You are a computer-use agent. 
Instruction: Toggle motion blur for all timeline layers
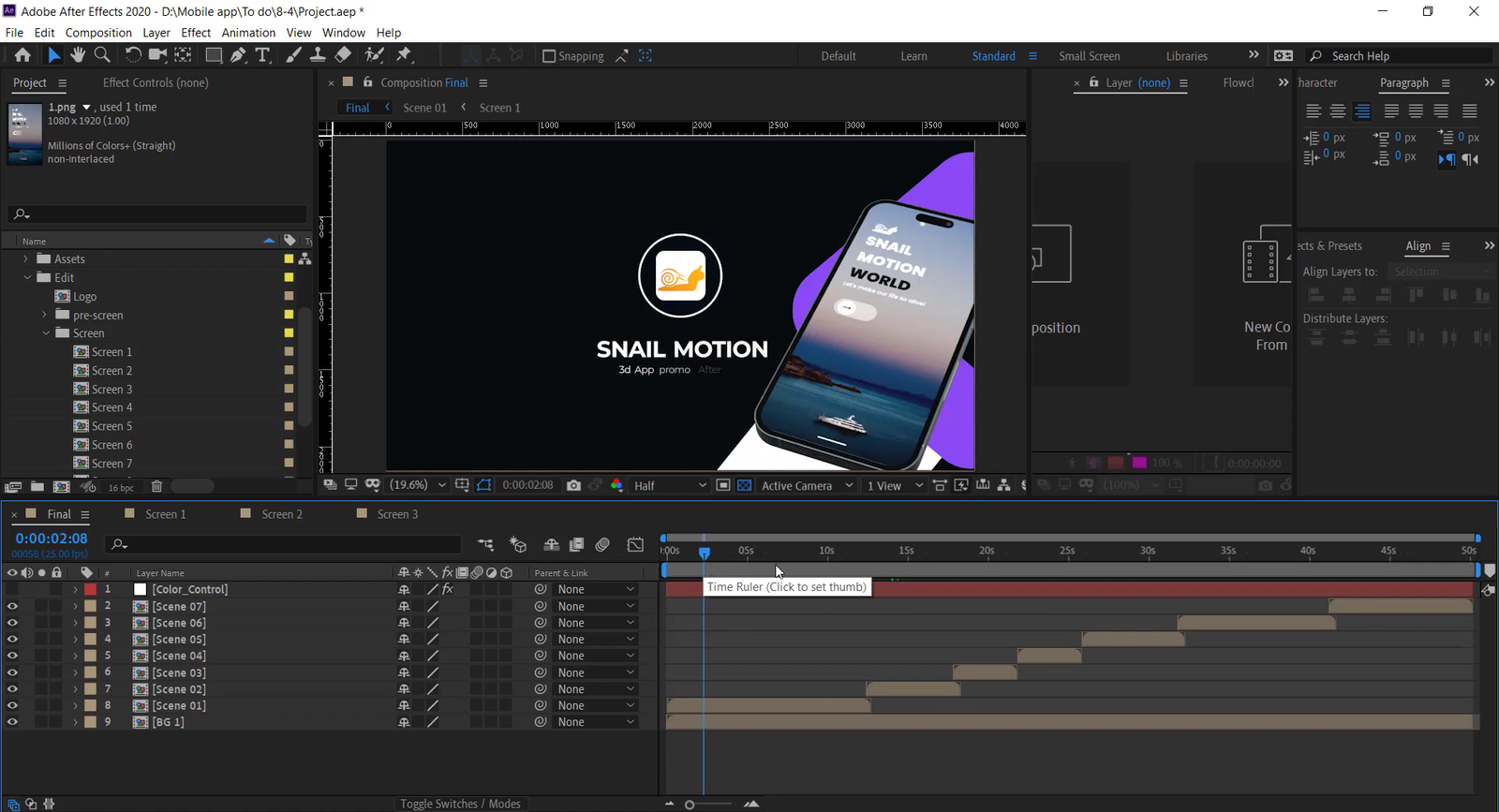(602, 544)
